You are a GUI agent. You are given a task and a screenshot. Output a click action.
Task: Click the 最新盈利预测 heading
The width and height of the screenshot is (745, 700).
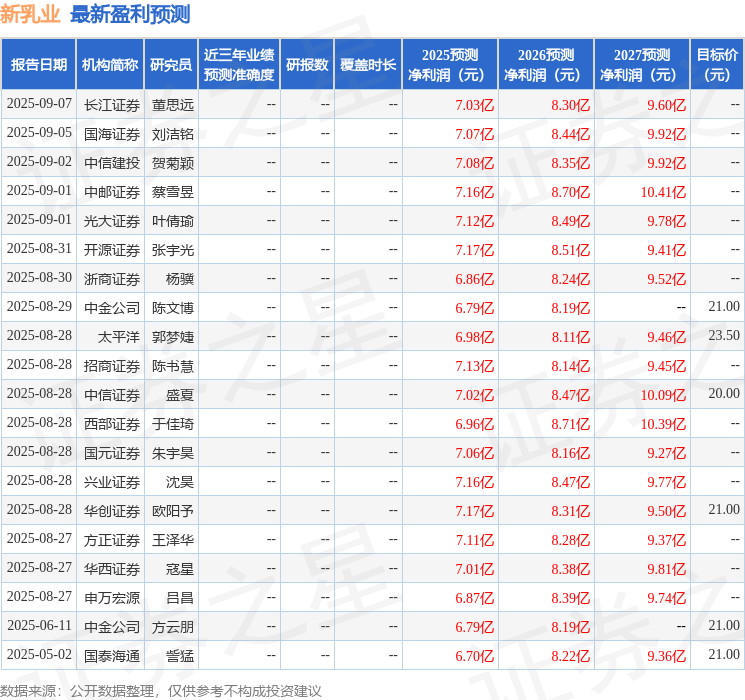coord(130,14)
